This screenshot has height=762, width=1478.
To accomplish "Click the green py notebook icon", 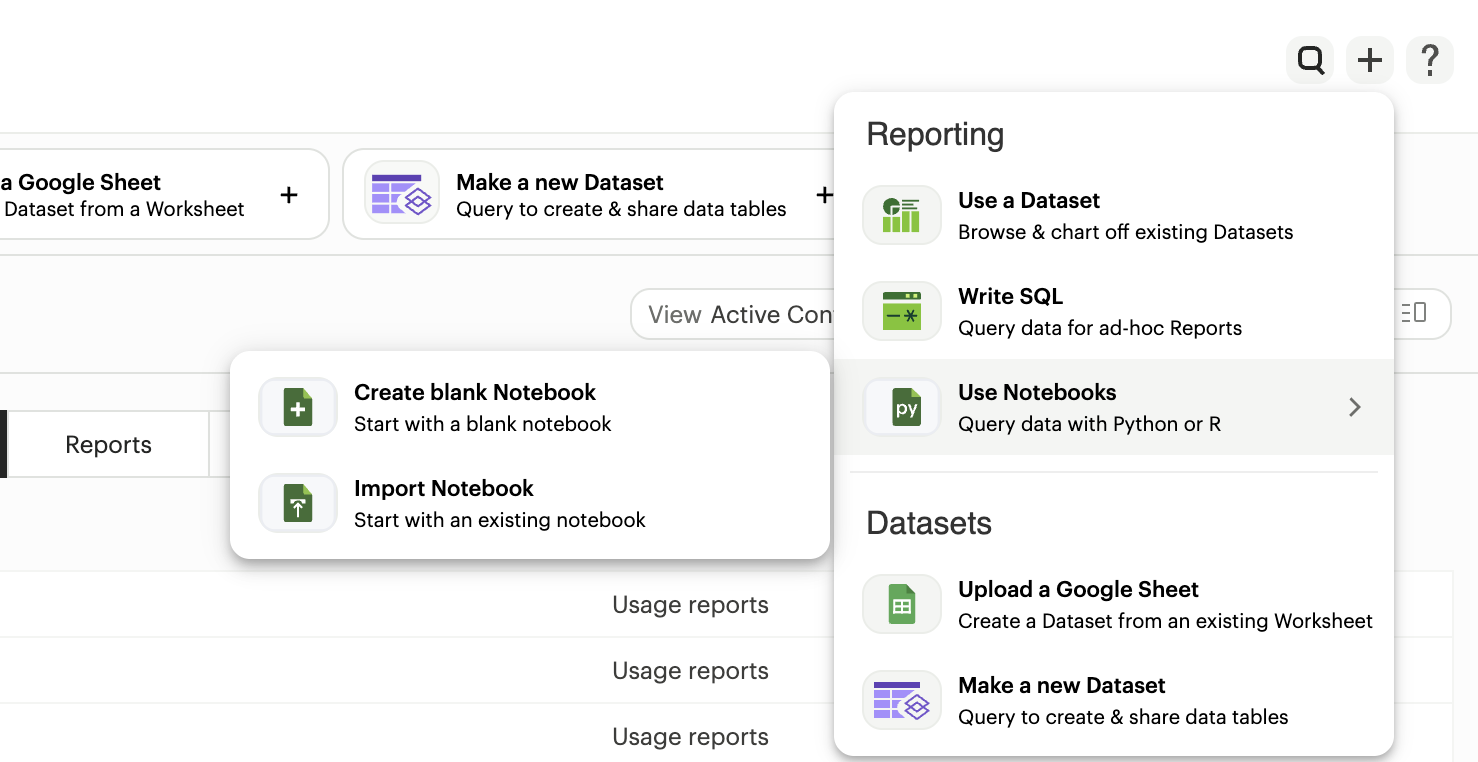I will click(x=901, y=408).
